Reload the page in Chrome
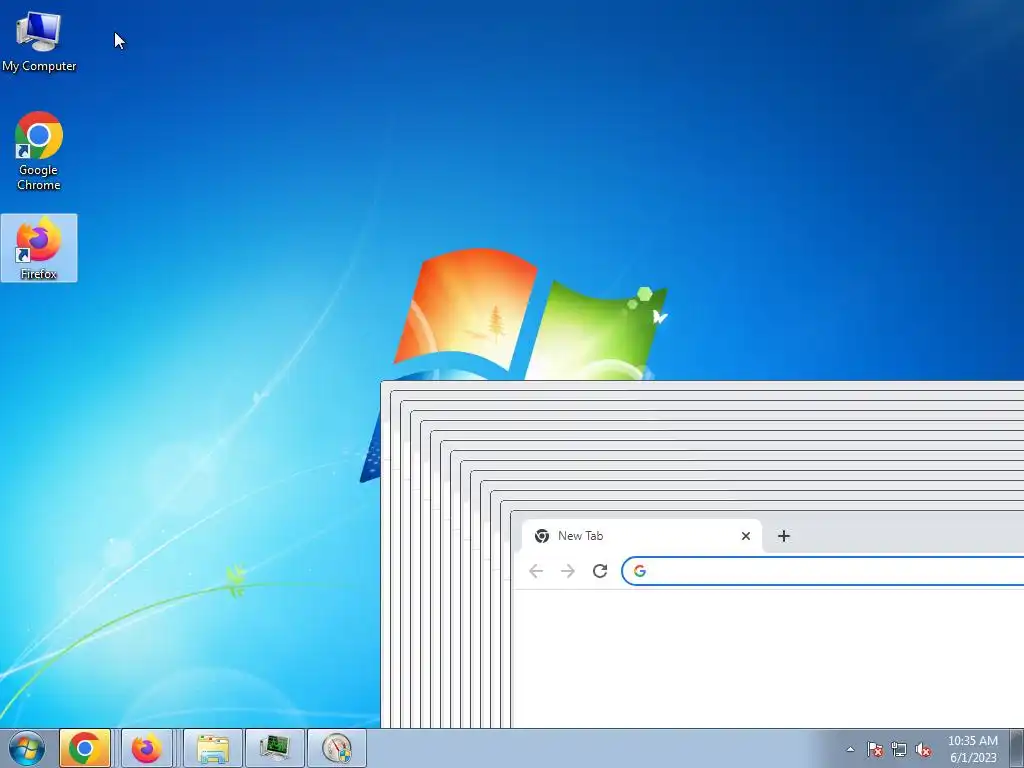Image resolution: width=1024 pixels, height=768 pixels. pos(600,571)
